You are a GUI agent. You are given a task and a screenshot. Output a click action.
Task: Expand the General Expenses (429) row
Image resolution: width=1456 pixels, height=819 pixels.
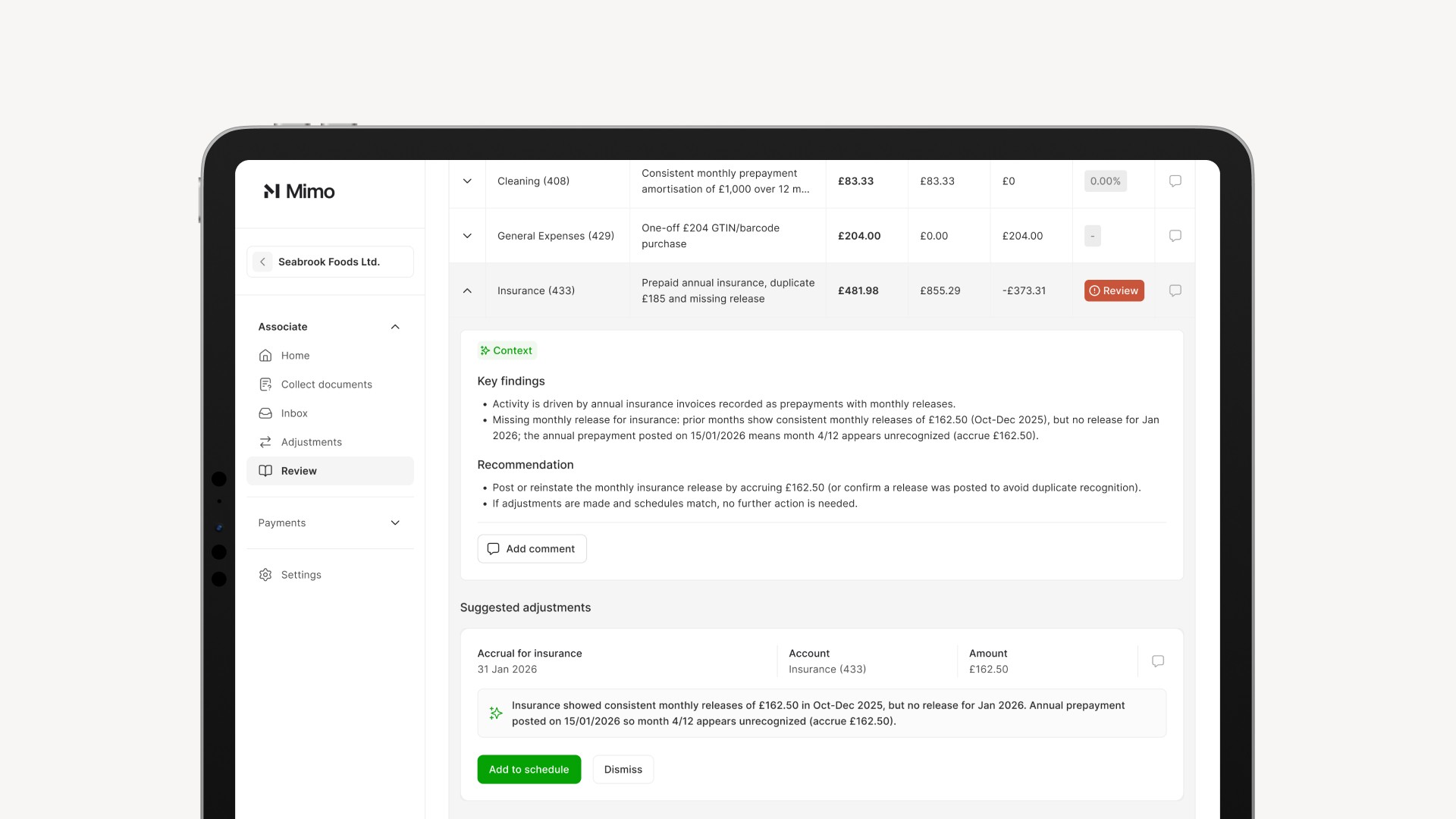467,236
